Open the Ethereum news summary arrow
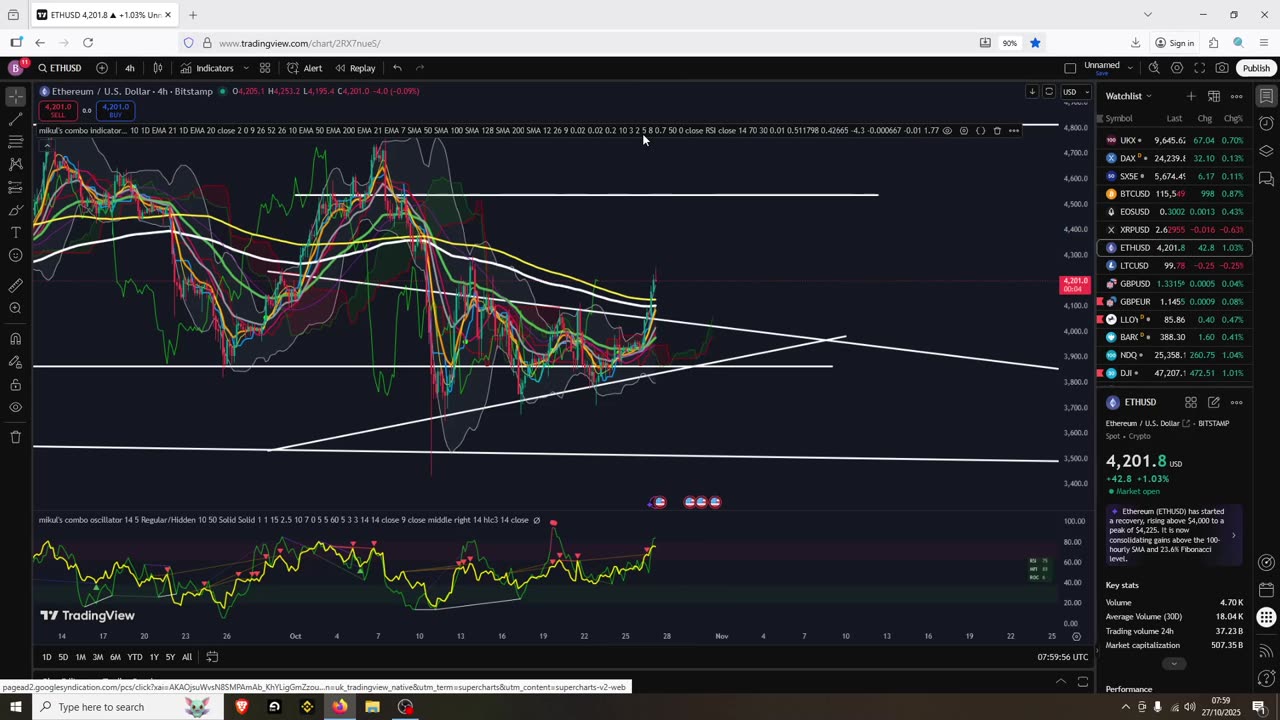The width and height of the screenshot is (1280, 720). [x=1233, y=535]
